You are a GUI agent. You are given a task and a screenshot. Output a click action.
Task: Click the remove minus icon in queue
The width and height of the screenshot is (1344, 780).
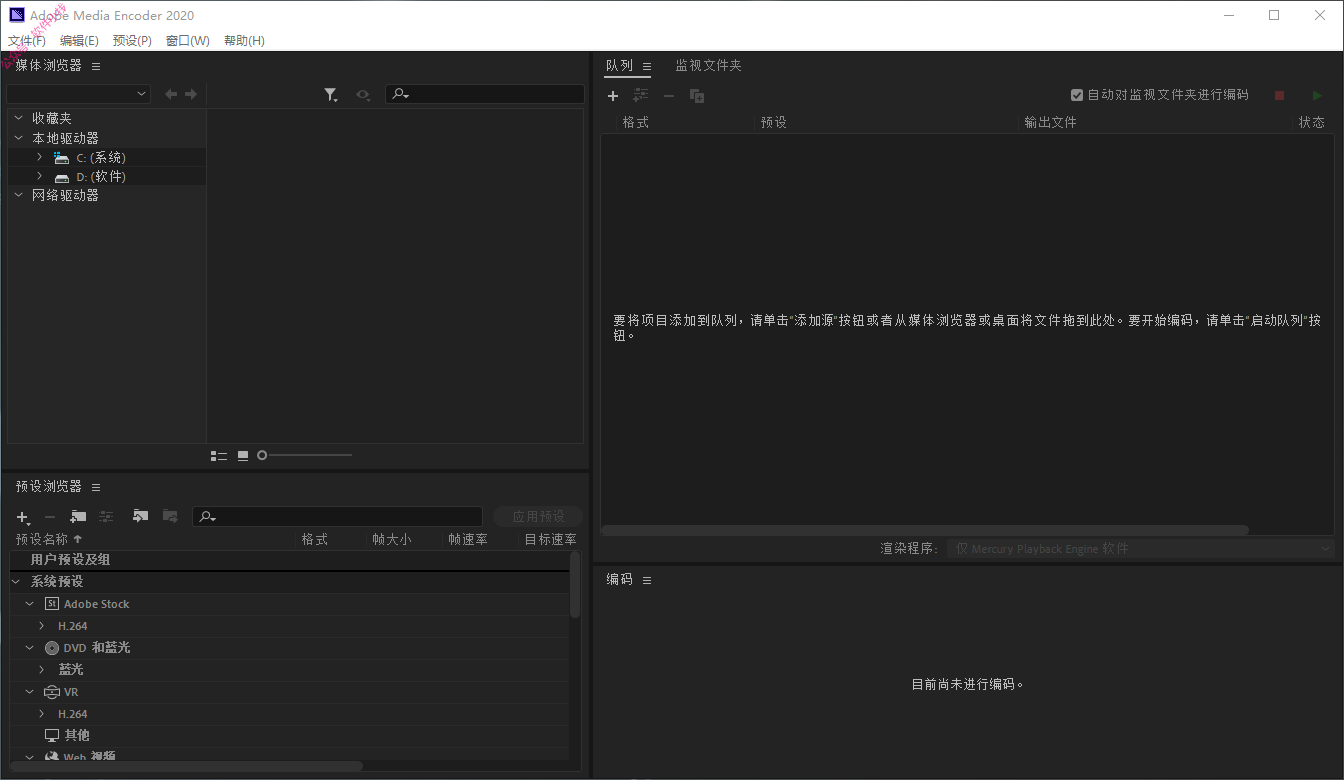click(x=669, y=96)
